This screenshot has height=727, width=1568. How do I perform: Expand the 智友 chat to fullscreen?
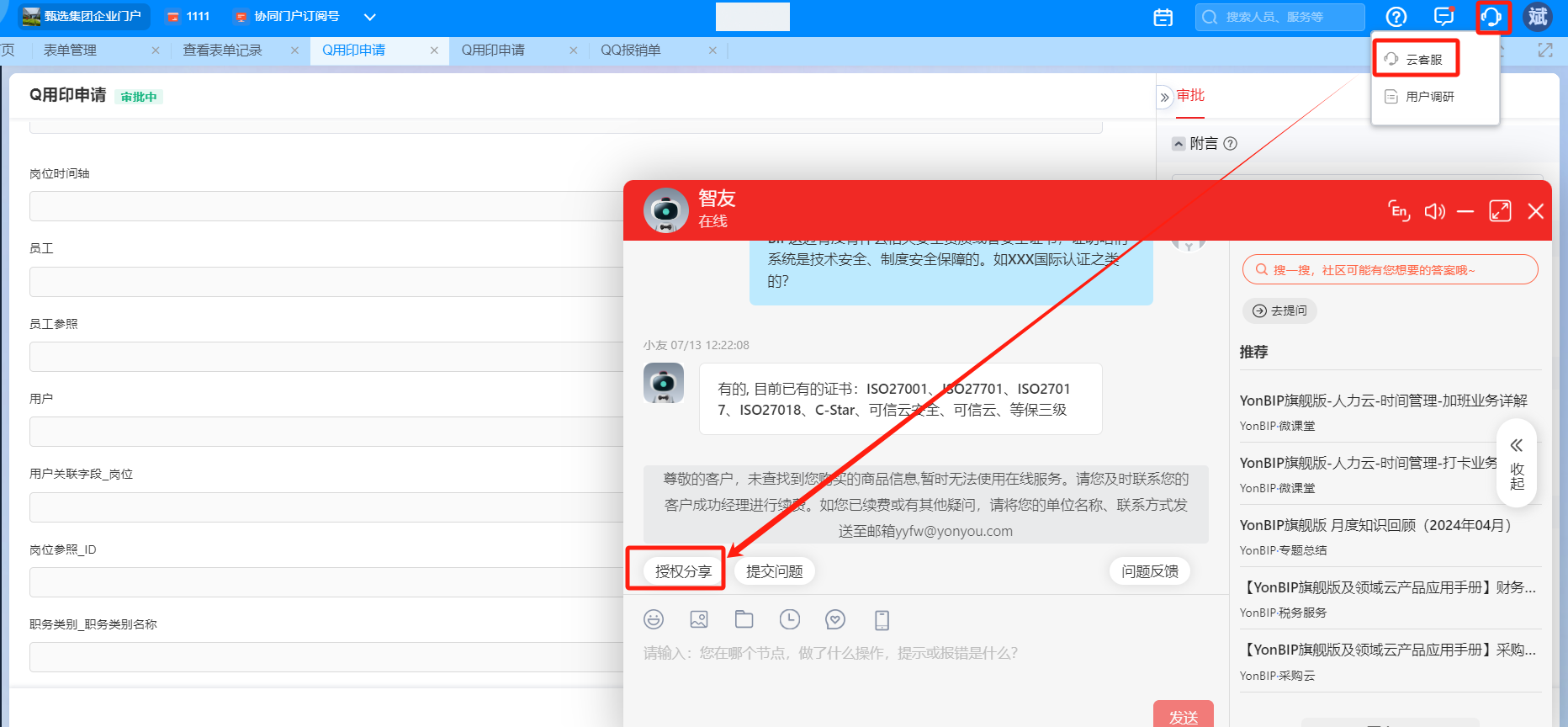pyautogui.click(x=1500, y=211)
